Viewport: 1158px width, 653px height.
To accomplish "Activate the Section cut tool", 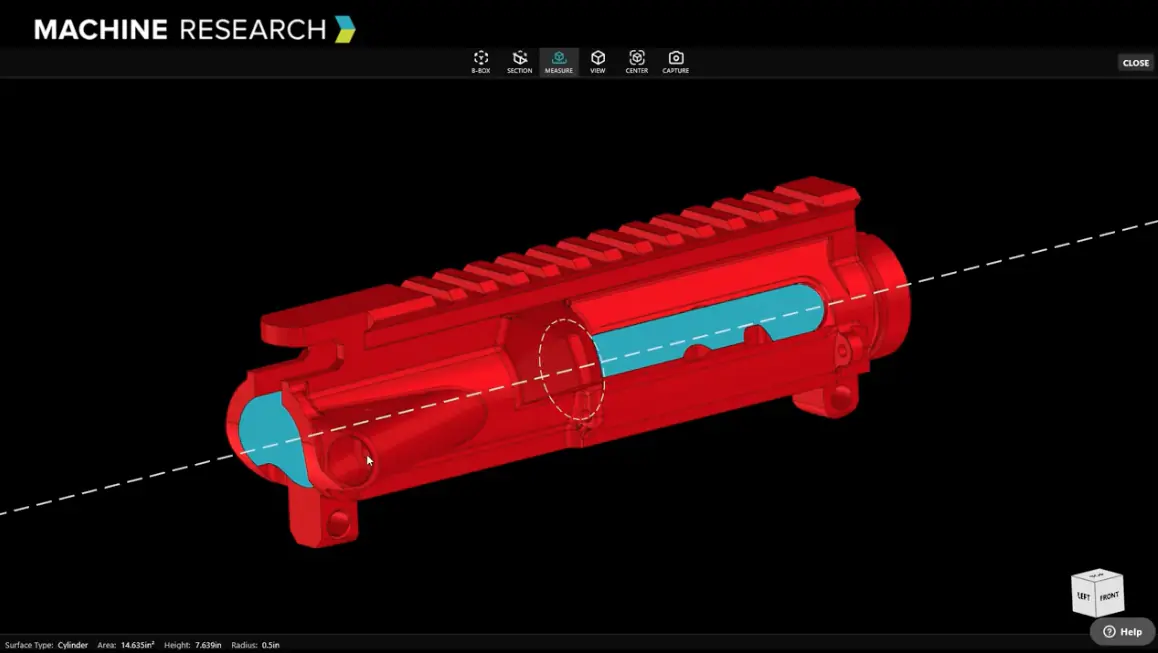I will [519, 62].
